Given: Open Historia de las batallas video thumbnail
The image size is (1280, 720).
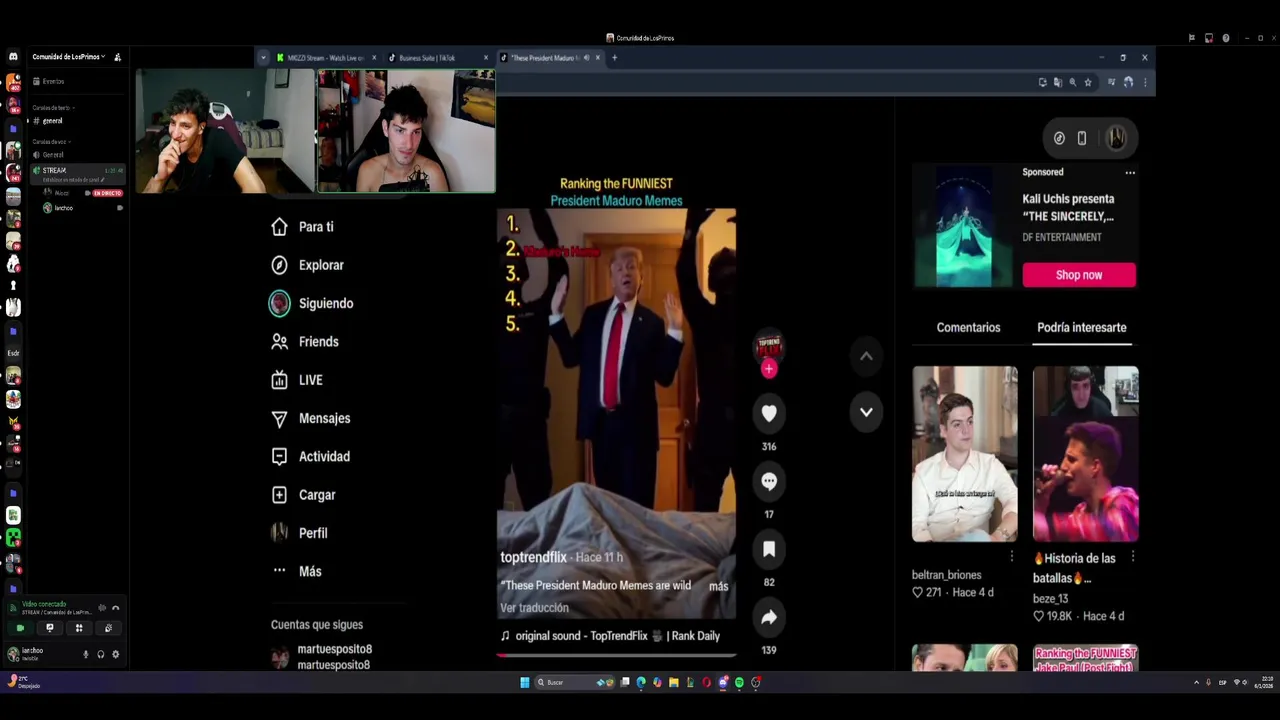Looking at the screenshot, I should coord(1085,454).
